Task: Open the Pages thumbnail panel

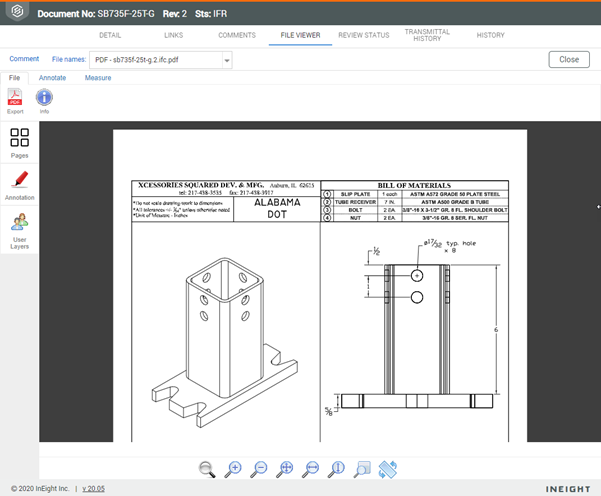Action: (19, 142)
